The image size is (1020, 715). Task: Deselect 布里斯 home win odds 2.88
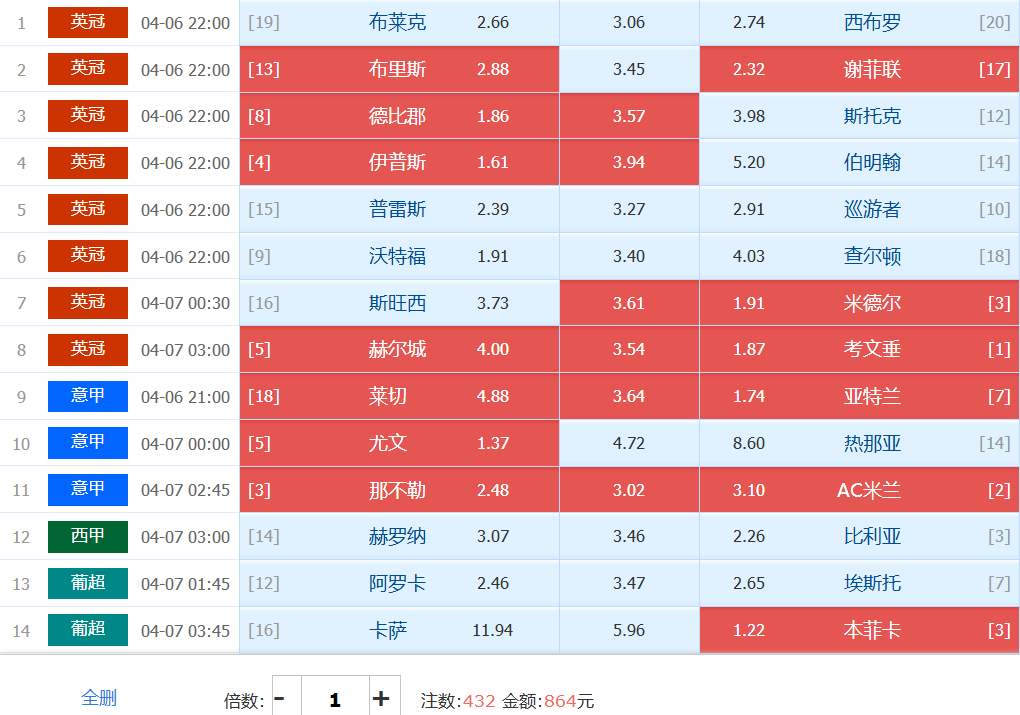399,69
